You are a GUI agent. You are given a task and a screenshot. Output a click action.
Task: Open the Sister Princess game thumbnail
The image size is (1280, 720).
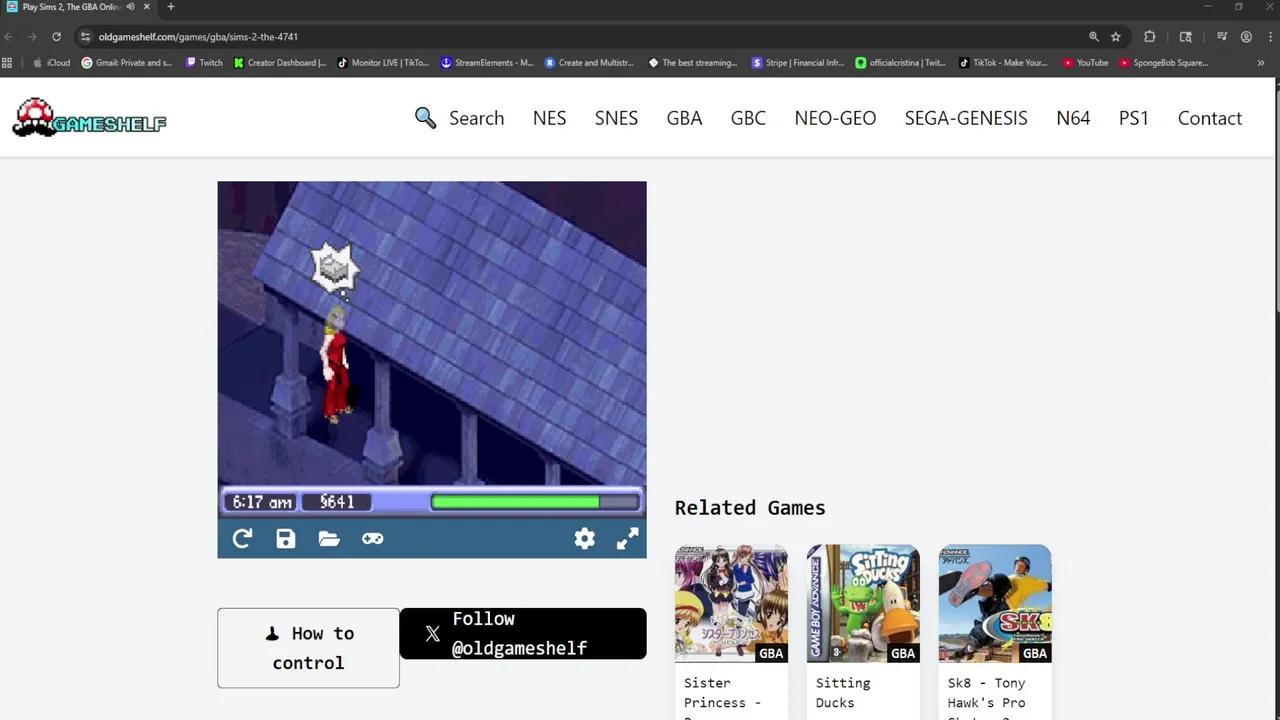coord(731,603)
